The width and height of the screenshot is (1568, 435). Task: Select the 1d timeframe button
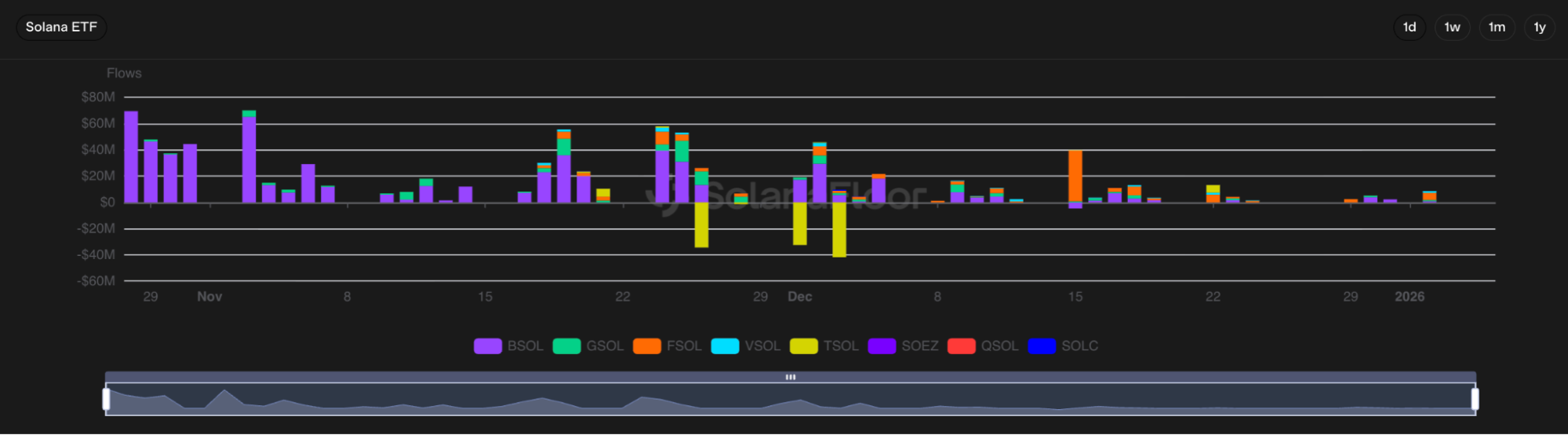click(x=1409, y=27)
